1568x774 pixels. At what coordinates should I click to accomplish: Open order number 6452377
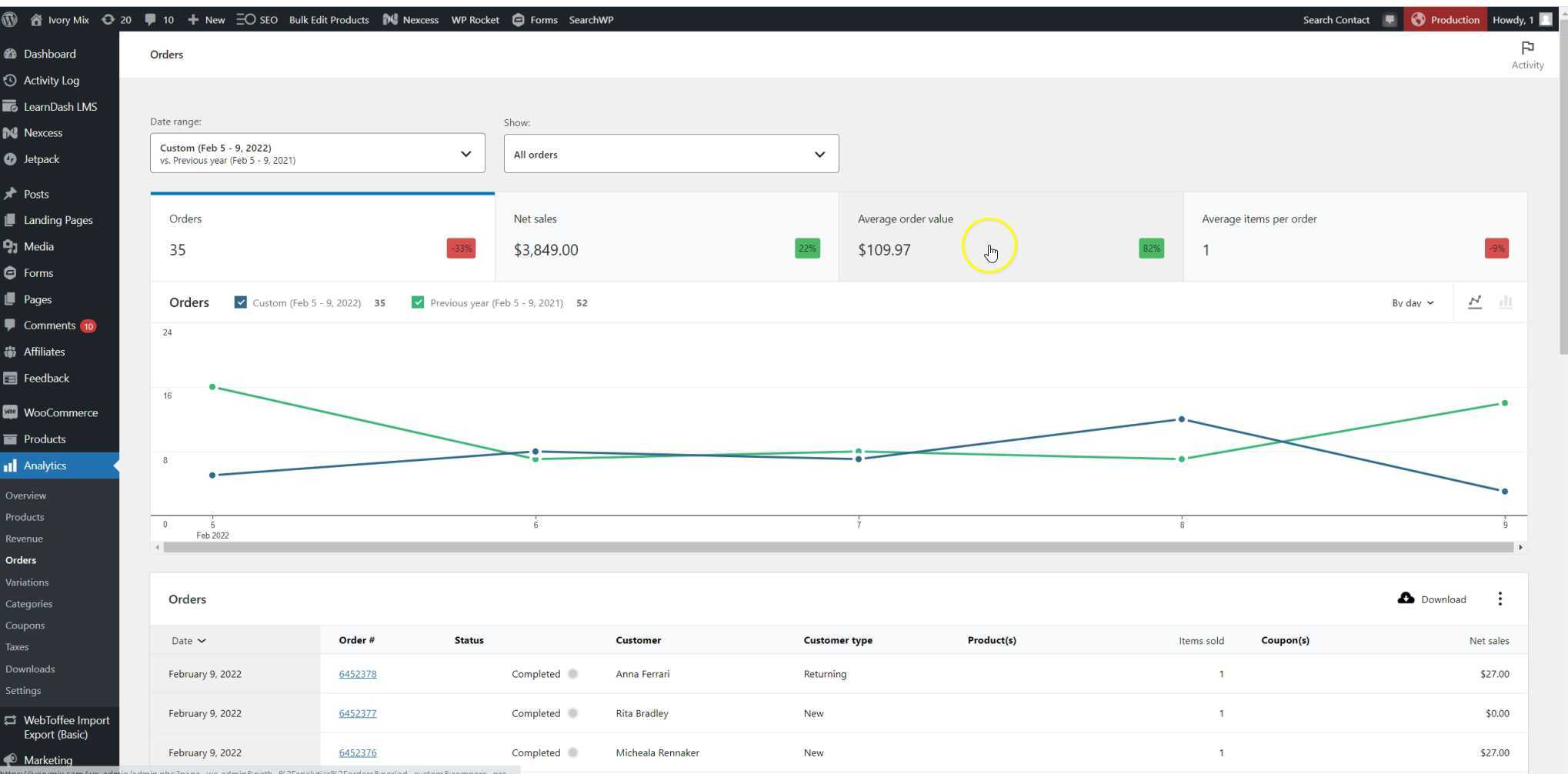[x=357, y=713]
